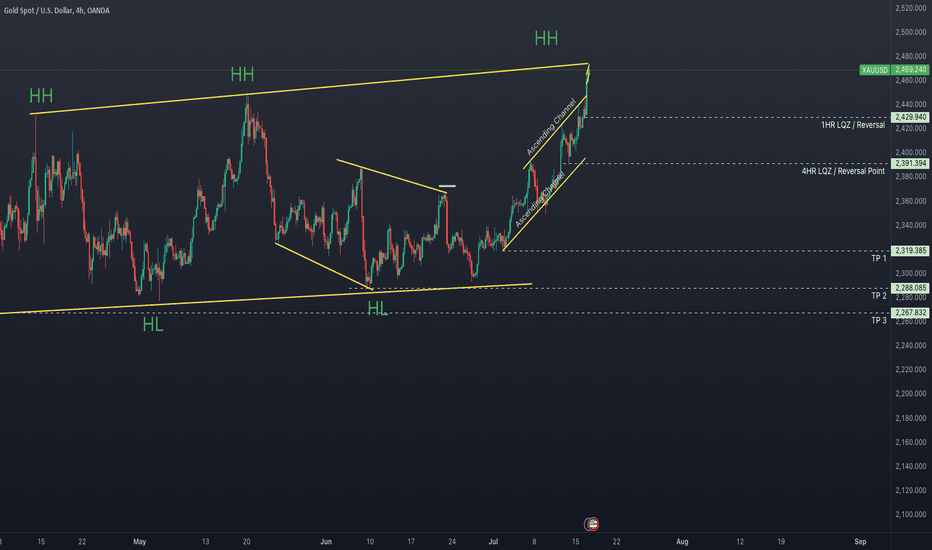Click the upper 'Ascending Channel' text label
This screenshot has width=932, height=550.
[551, 127]
